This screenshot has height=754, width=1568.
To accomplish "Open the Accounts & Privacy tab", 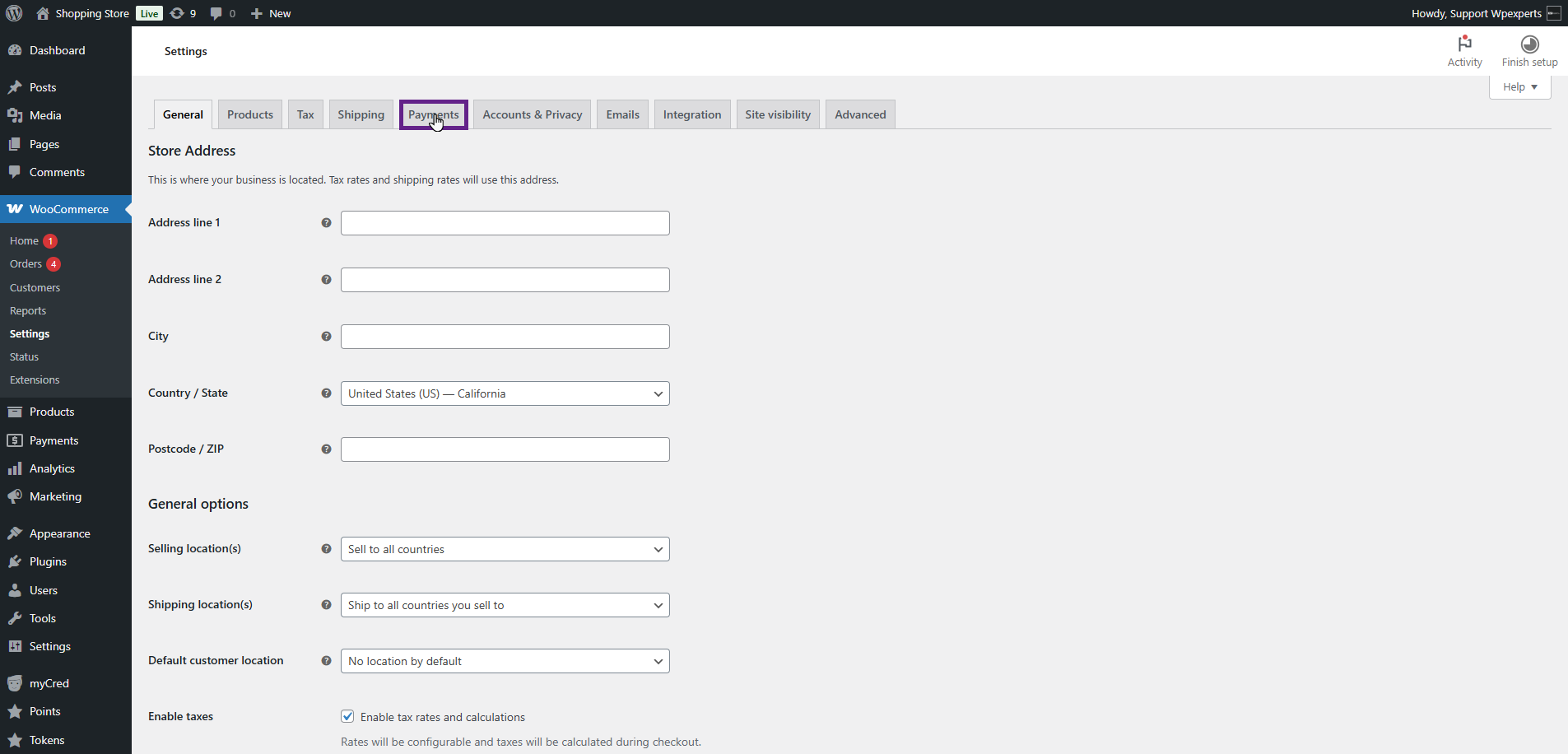I will coord(532,114).
